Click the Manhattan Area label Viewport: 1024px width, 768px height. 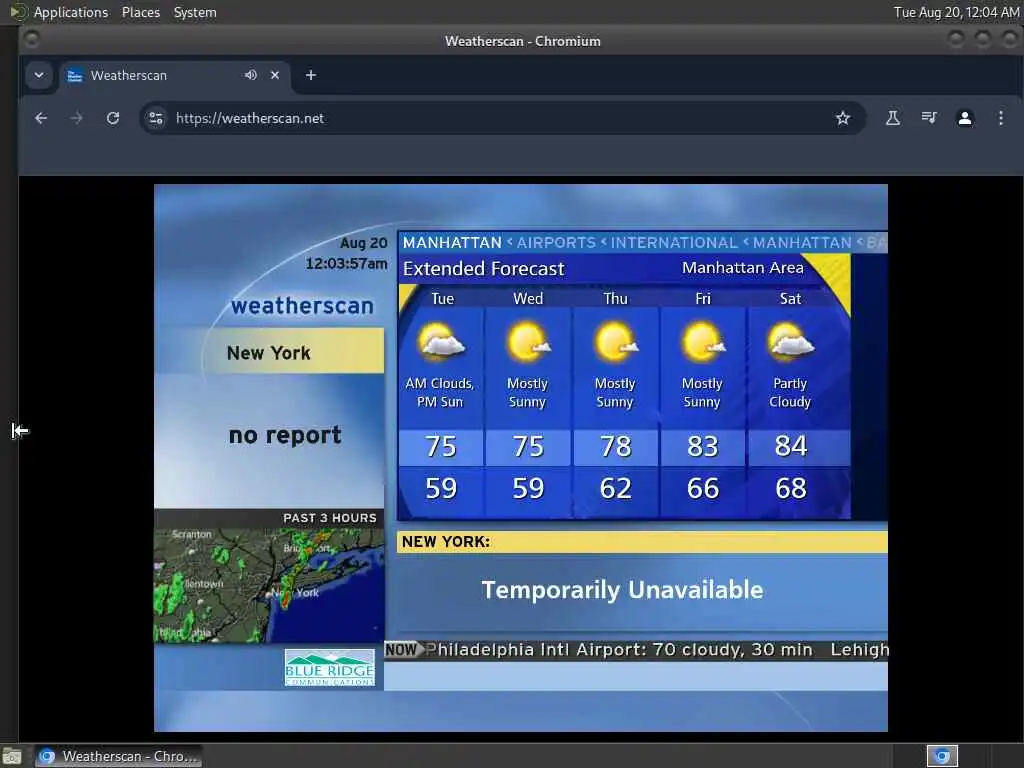pyautogui.click(x=743, y=267)
